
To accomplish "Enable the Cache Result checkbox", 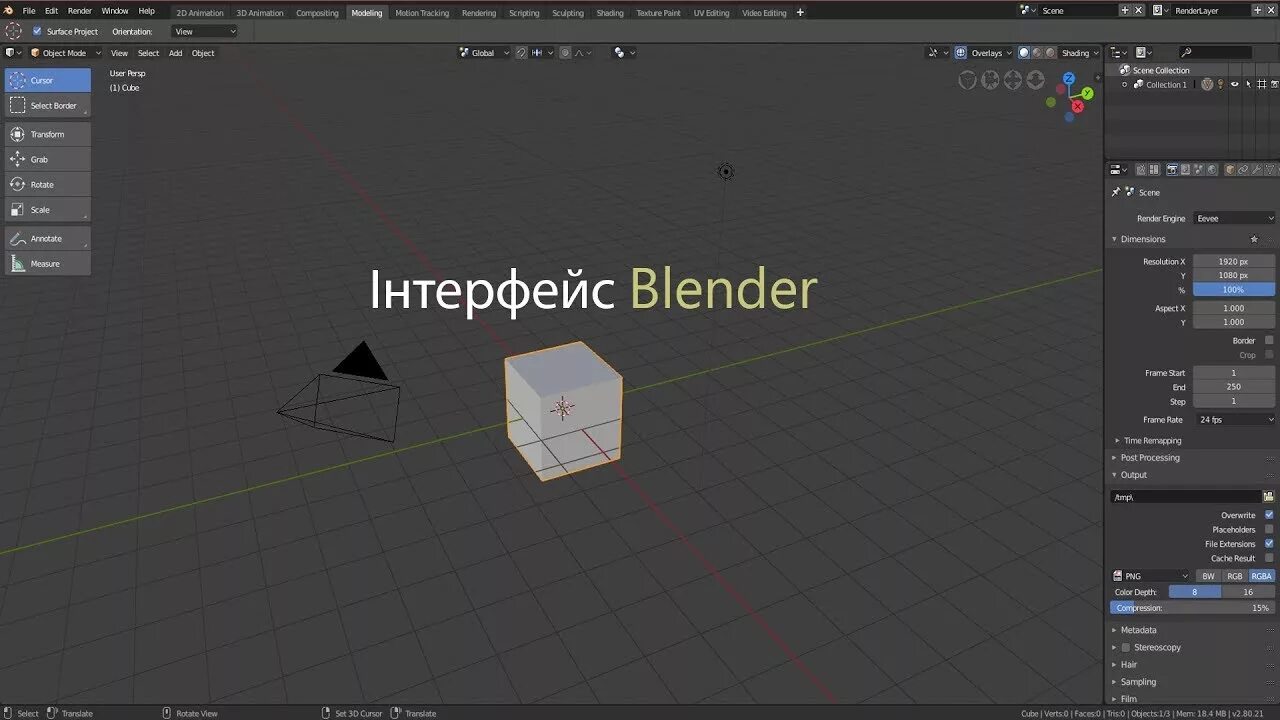I will 1269,558.
